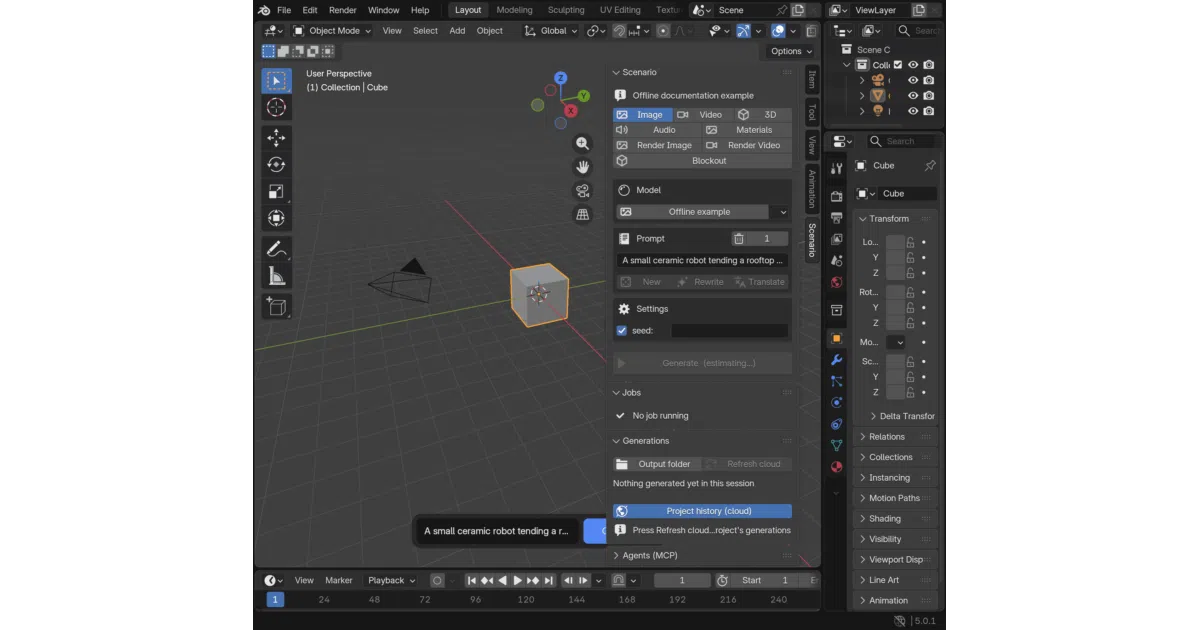Image resolution: width=1200 pixels, height=630 pixels.
Task: Open the Offline example model dropdown arrow
Action: click(x=783, y=212)
